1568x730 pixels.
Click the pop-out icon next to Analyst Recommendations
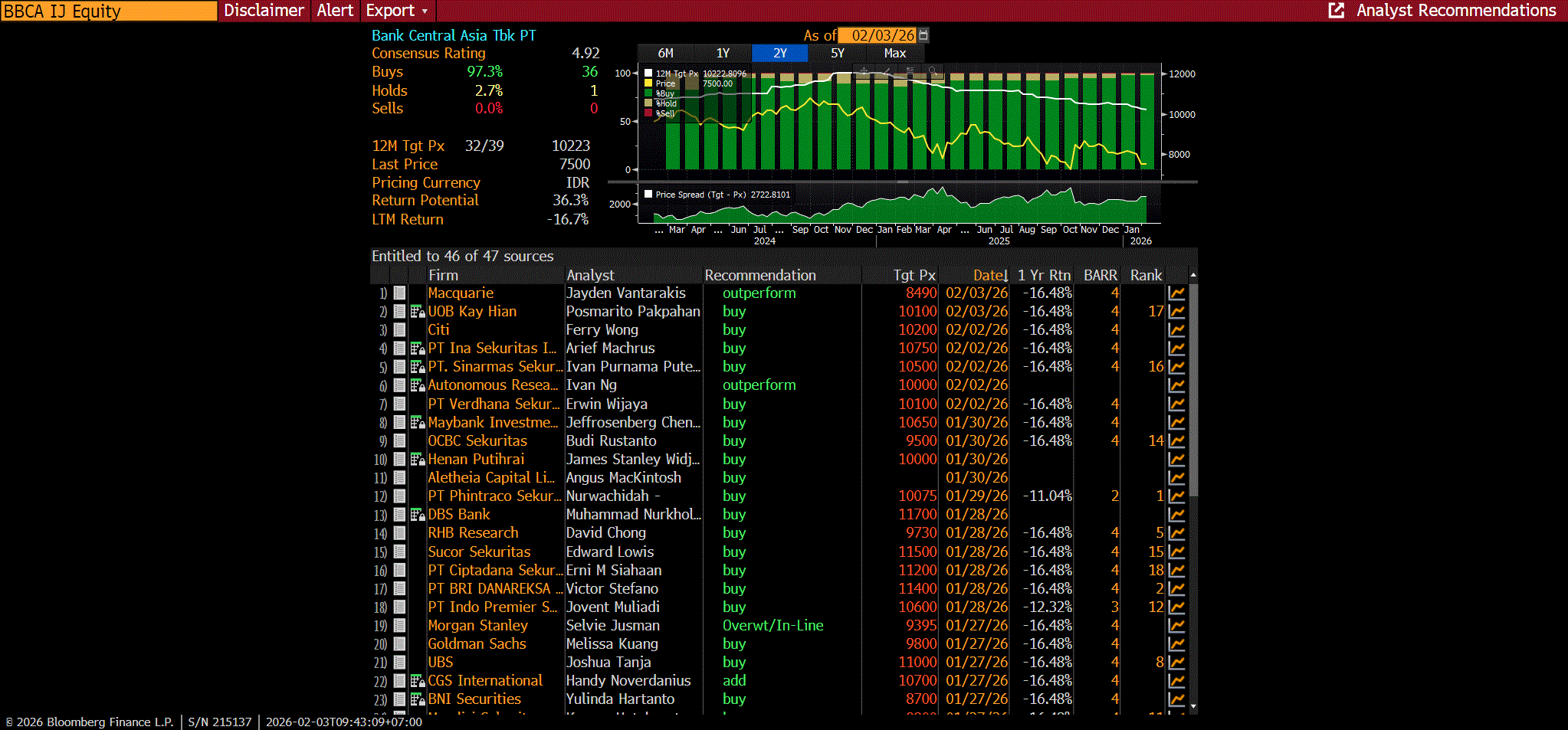pos(1336,11)
